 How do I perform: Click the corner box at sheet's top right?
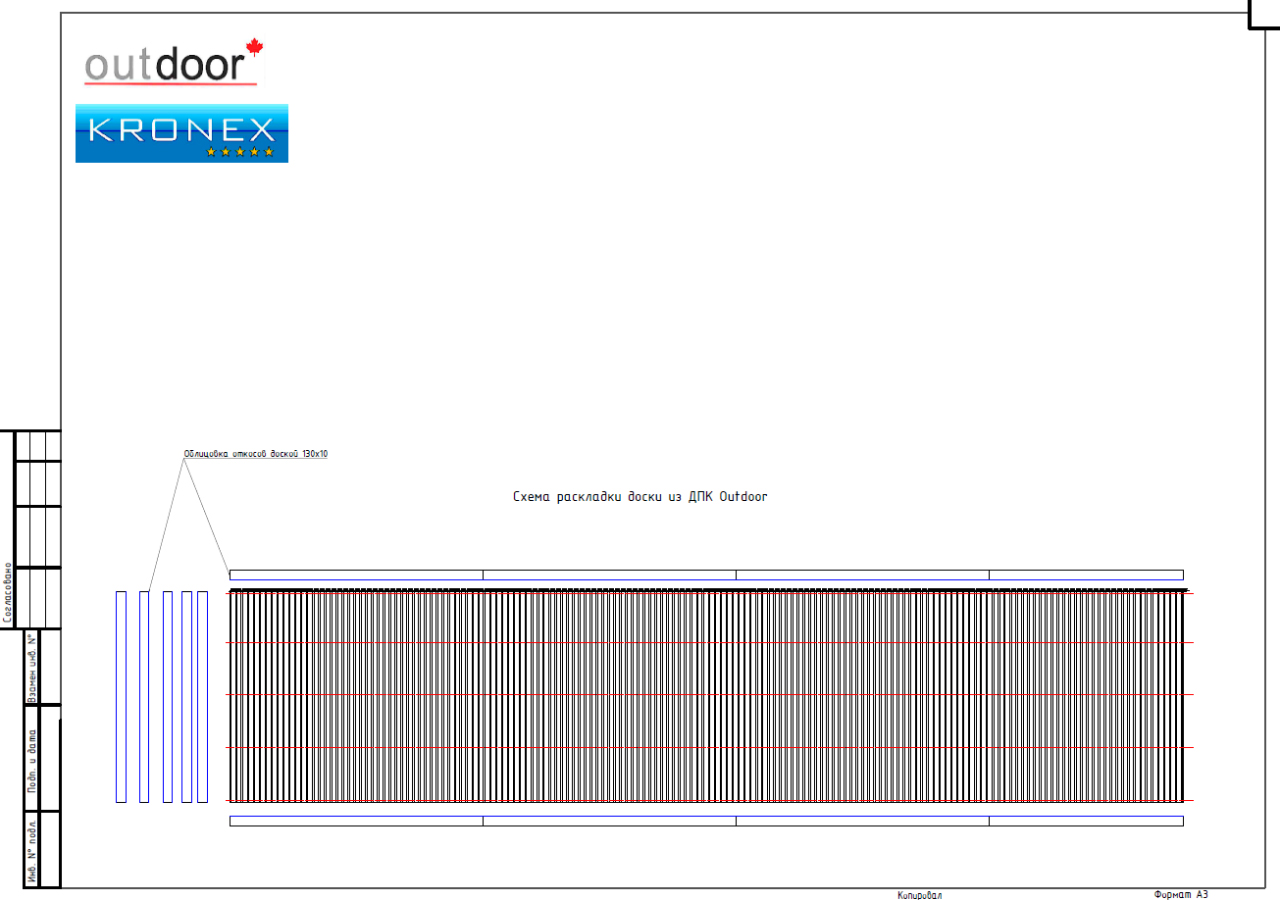1264,14
